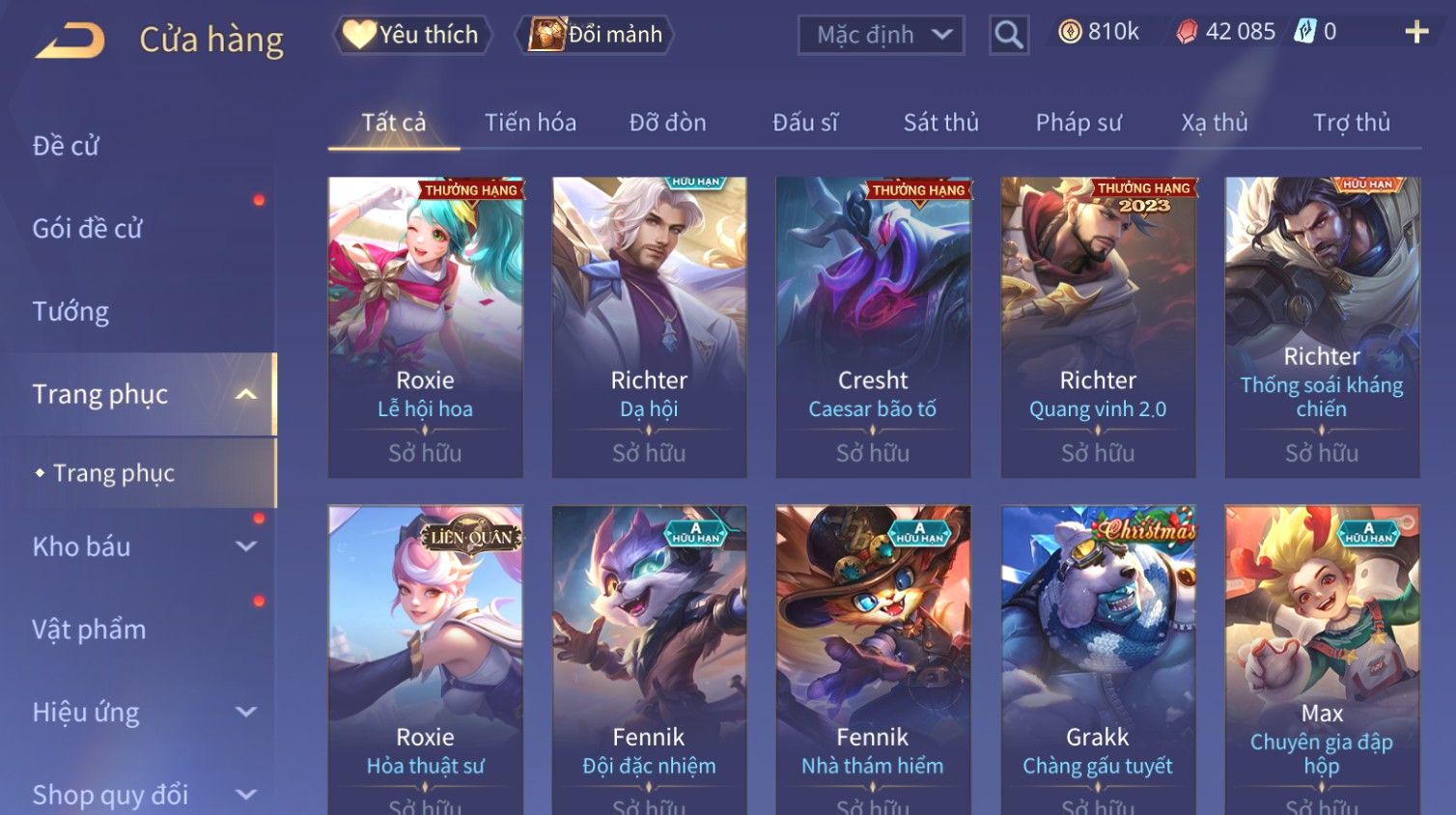Switch to the Sát thủ tab

pos(940,123)
